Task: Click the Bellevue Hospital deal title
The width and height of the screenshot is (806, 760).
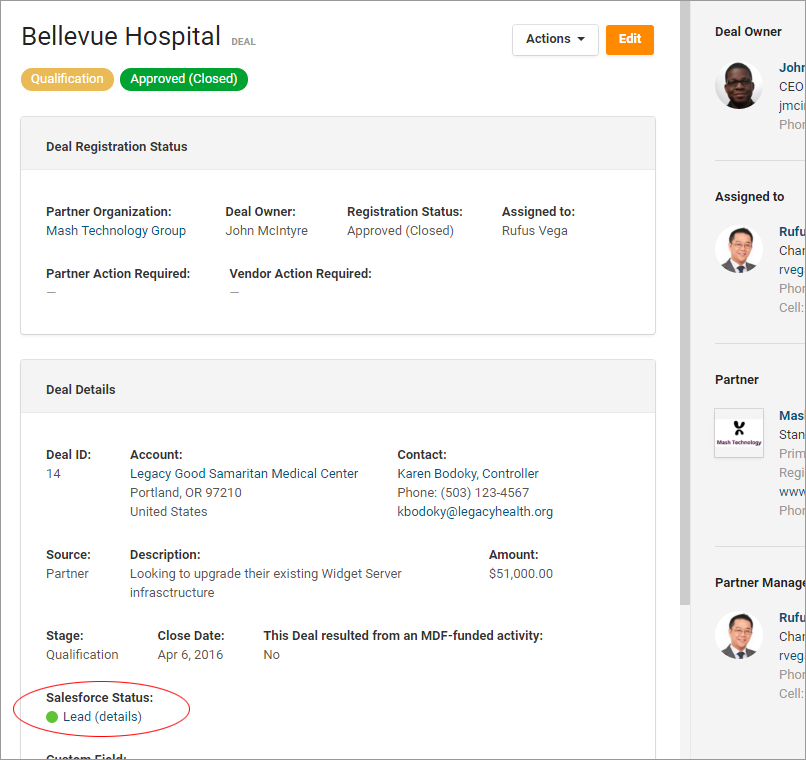Action: coord(121,36)
